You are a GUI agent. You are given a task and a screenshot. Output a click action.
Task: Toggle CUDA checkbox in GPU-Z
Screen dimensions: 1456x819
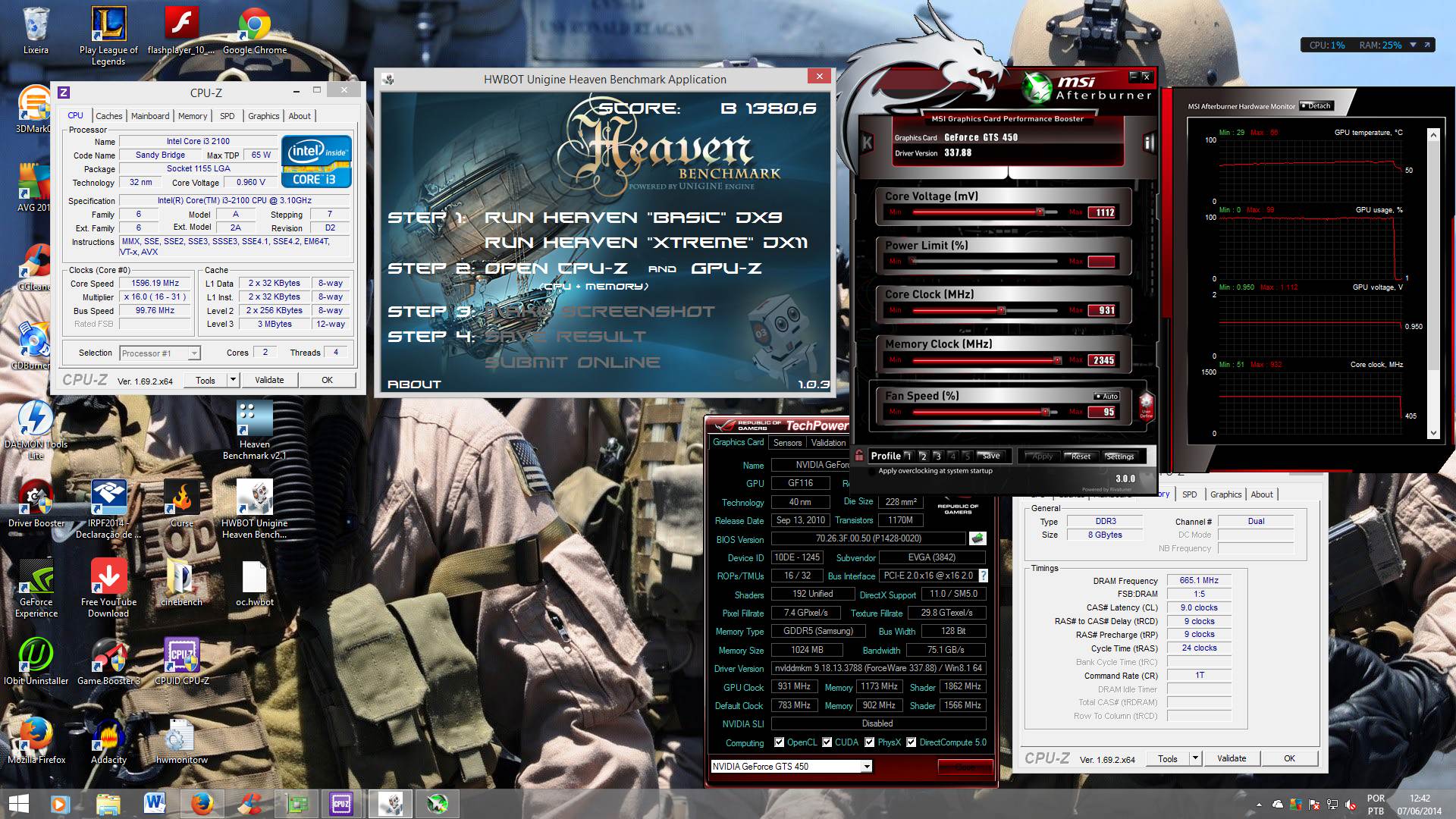pyautogui.click(x=827, y=742)
